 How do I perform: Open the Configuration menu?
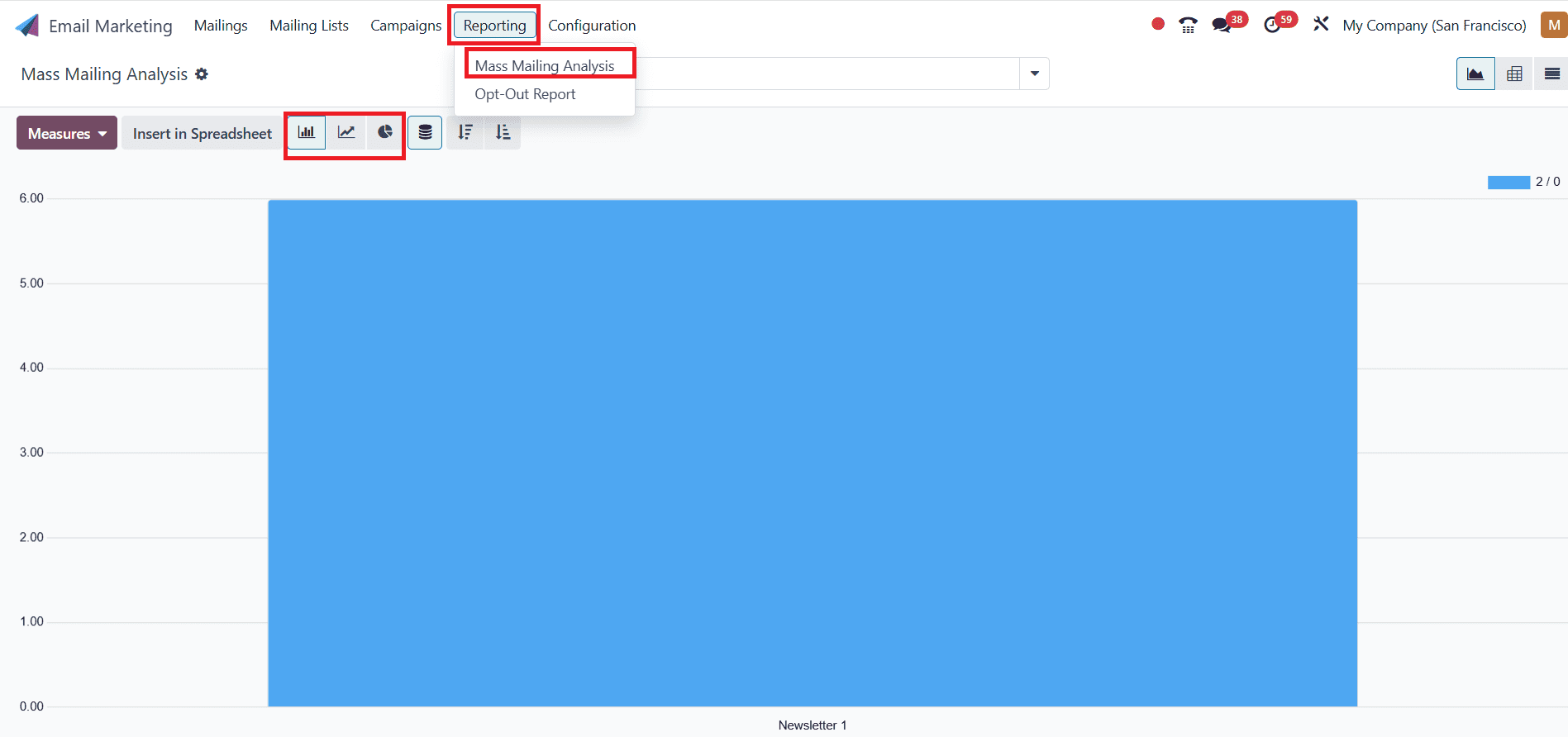point(592,26)
